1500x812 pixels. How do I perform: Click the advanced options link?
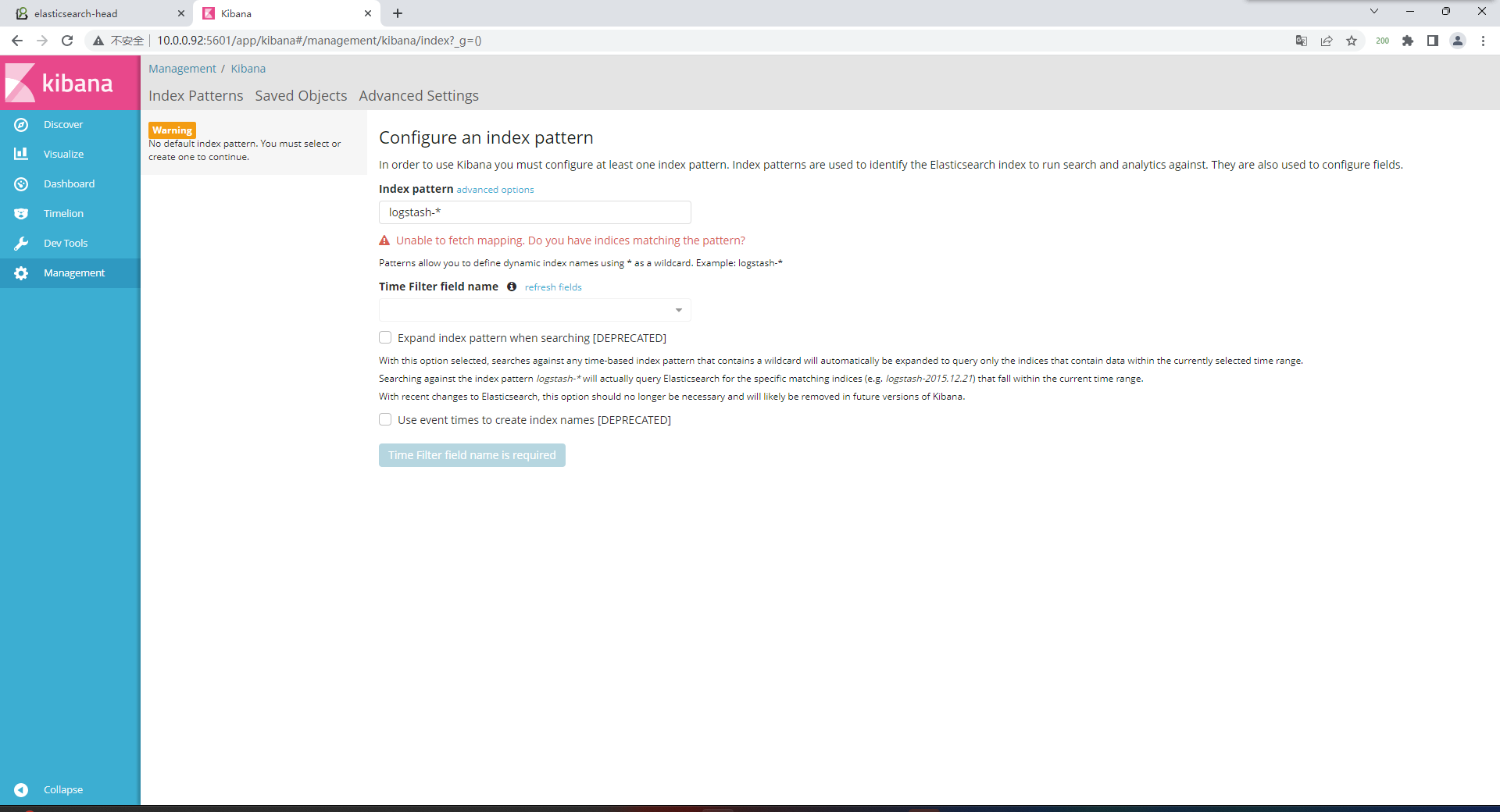[x=495, y=190]
